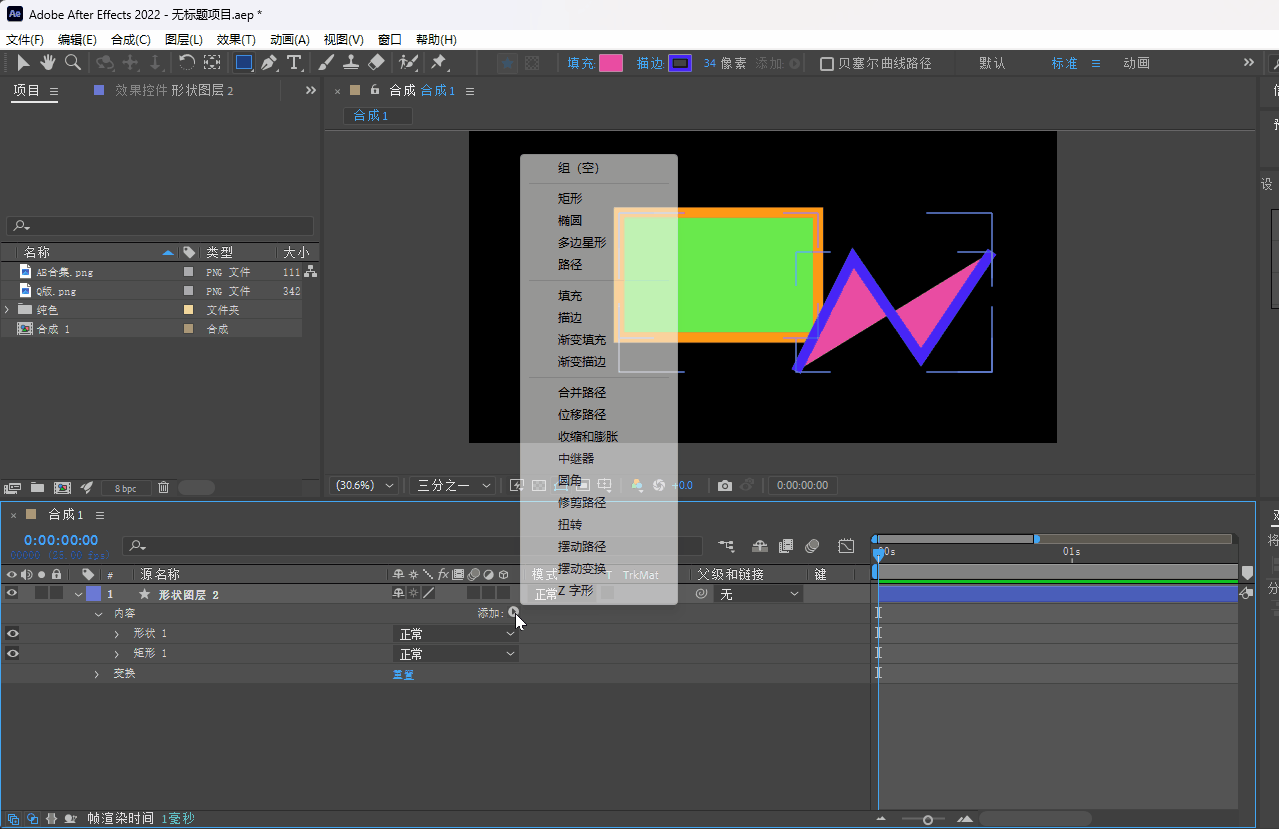The width and height of the screenshot is (1279, 829).
Task: Switch to the 动画 workspace
Action: pyautogui.click(x=1136, y=63)
